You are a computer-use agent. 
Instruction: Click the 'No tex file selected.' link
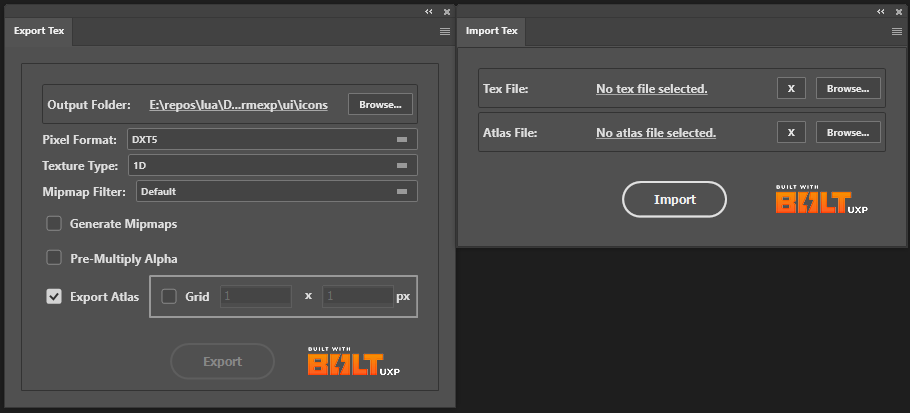coord(652,89)
